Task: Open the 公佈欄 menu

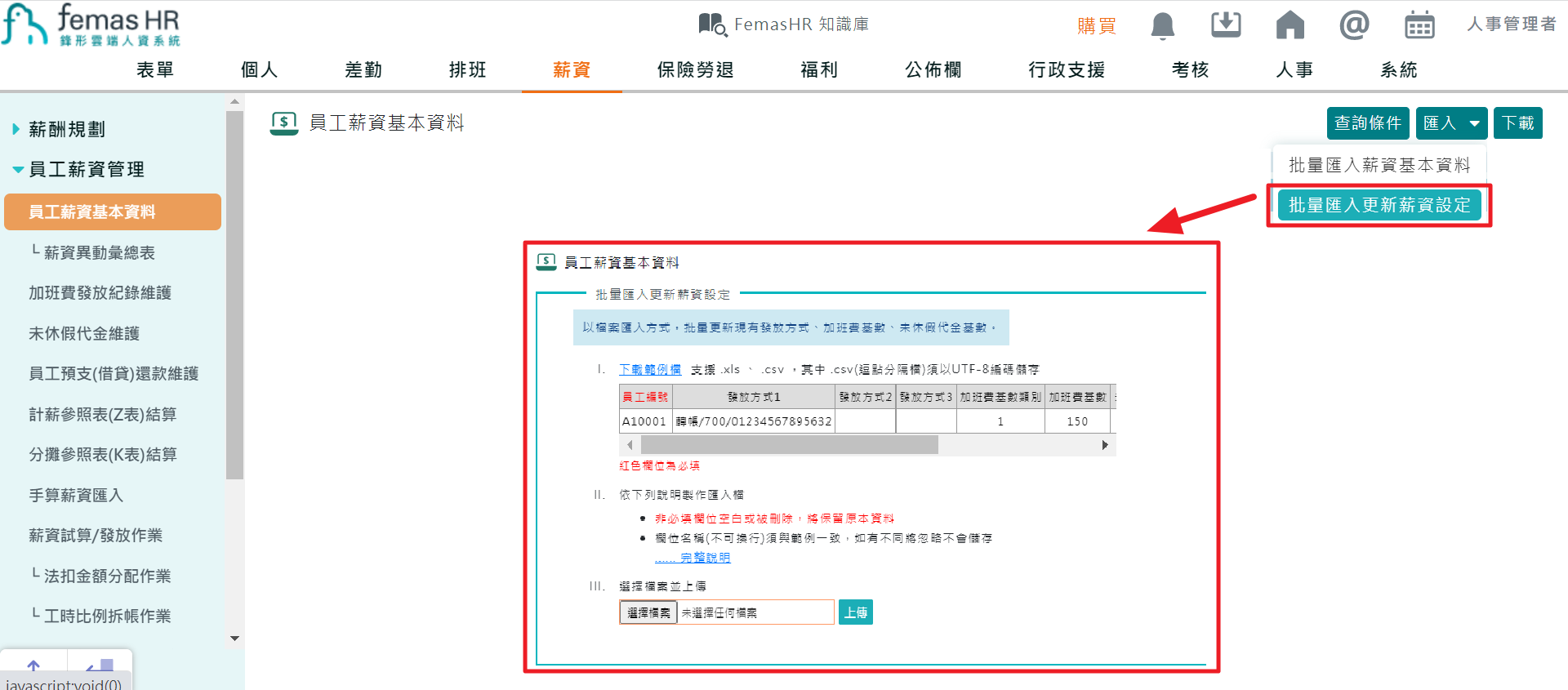Action: 933,69
